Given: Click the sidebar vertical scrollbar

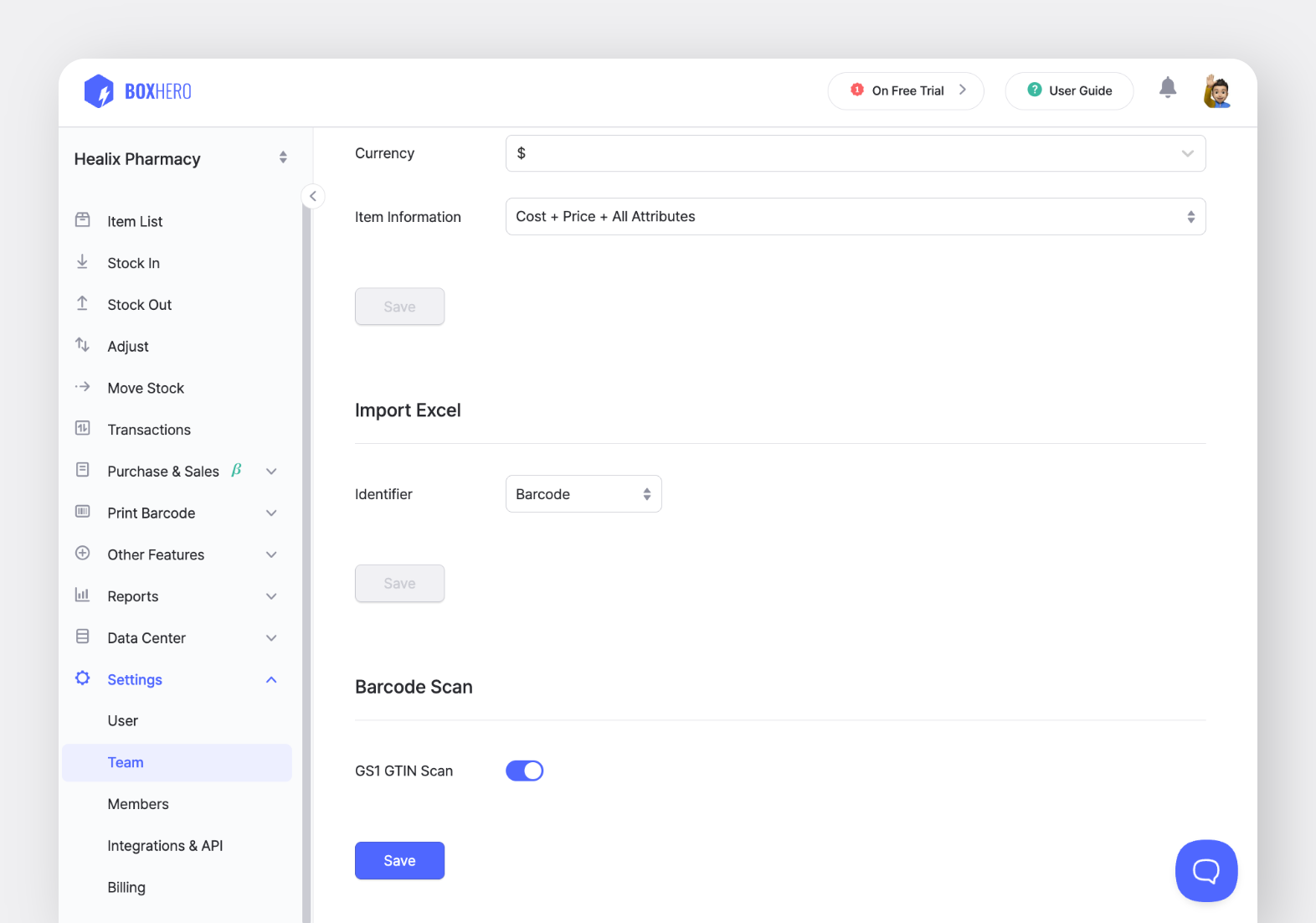Looking at the screenshot, I should click(x=306, y=561).
